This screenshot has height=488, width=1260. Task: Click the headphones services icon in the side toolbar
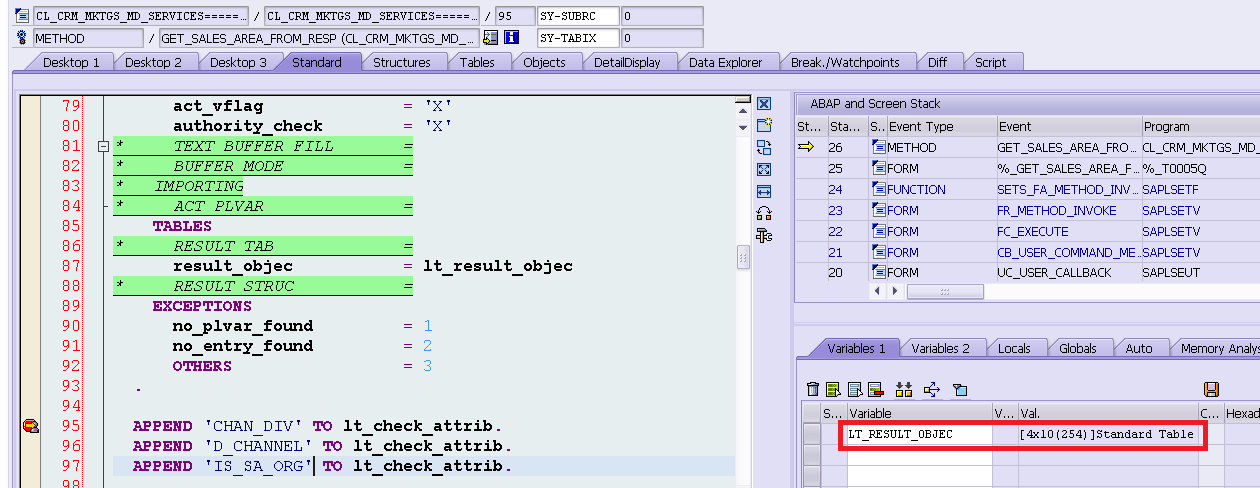764,213
